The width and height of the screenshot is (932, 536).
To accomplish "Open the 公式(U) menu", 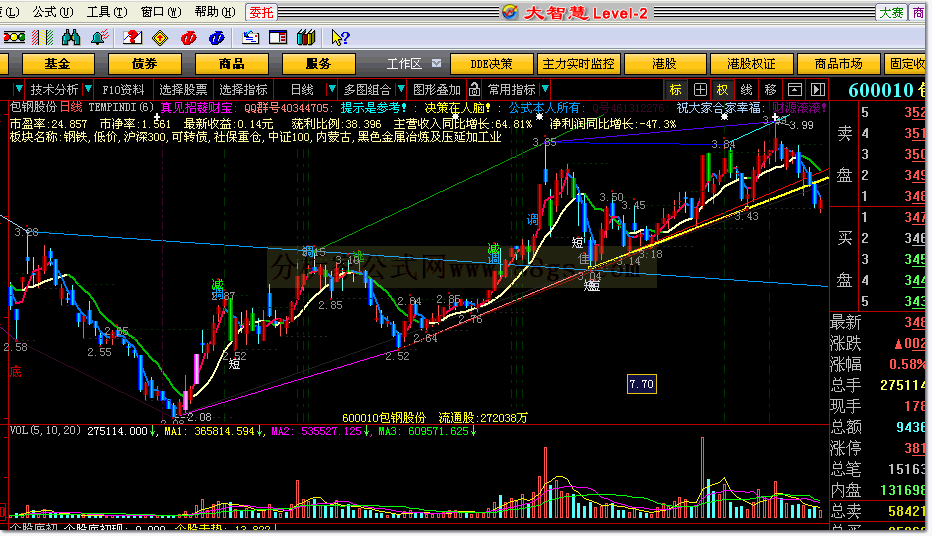I will [x=53, y=12].
